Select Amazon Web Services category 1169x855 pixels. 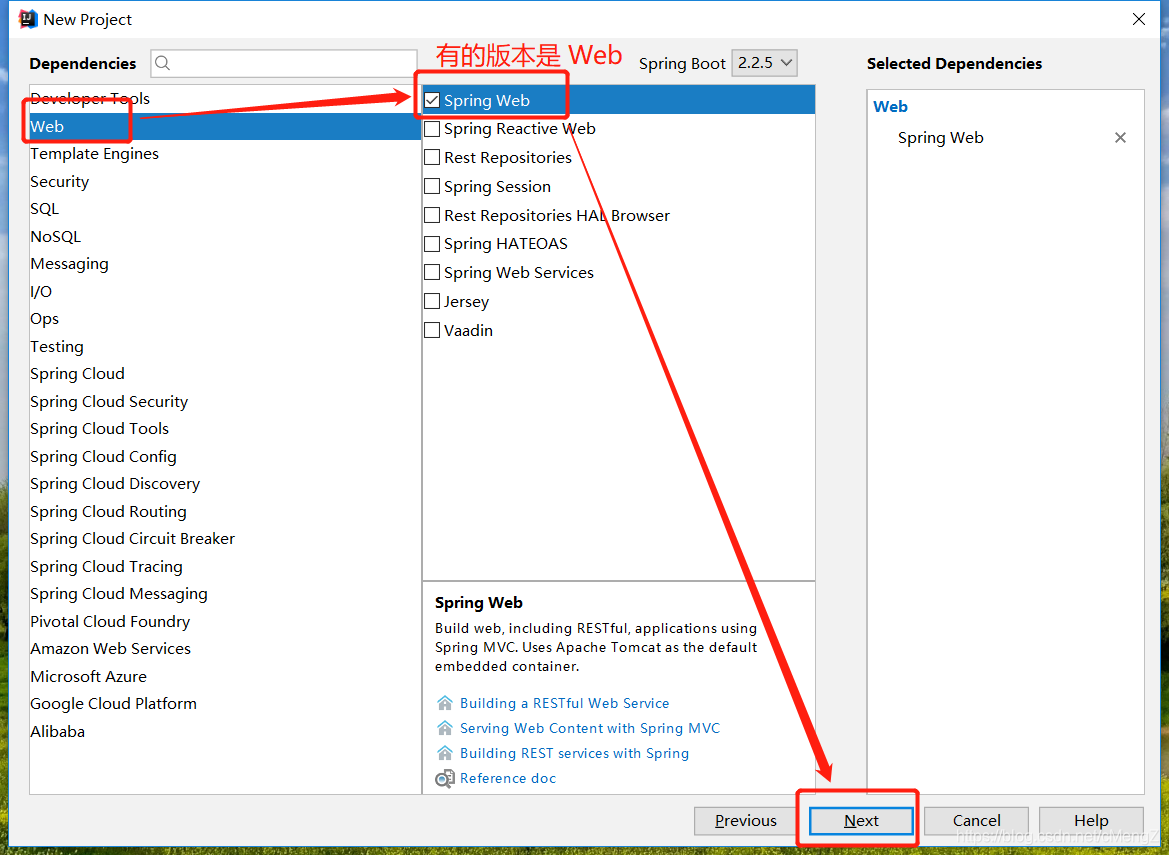click(x=225, y=649)
